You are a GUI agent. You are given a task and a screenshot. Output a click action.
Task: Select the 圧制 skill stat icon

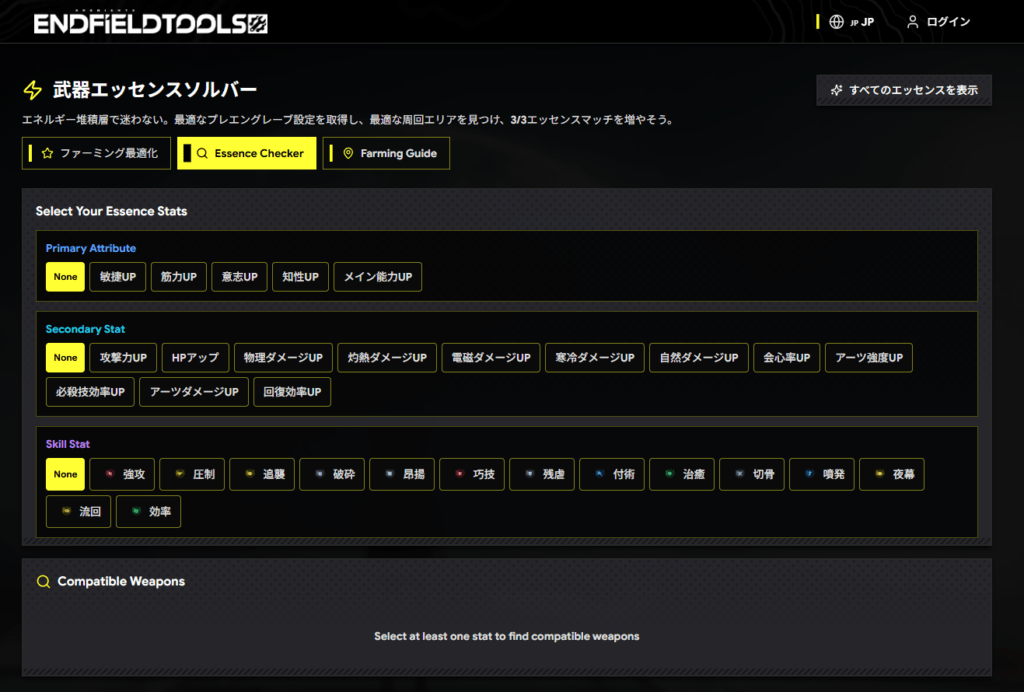pos(180,475)
